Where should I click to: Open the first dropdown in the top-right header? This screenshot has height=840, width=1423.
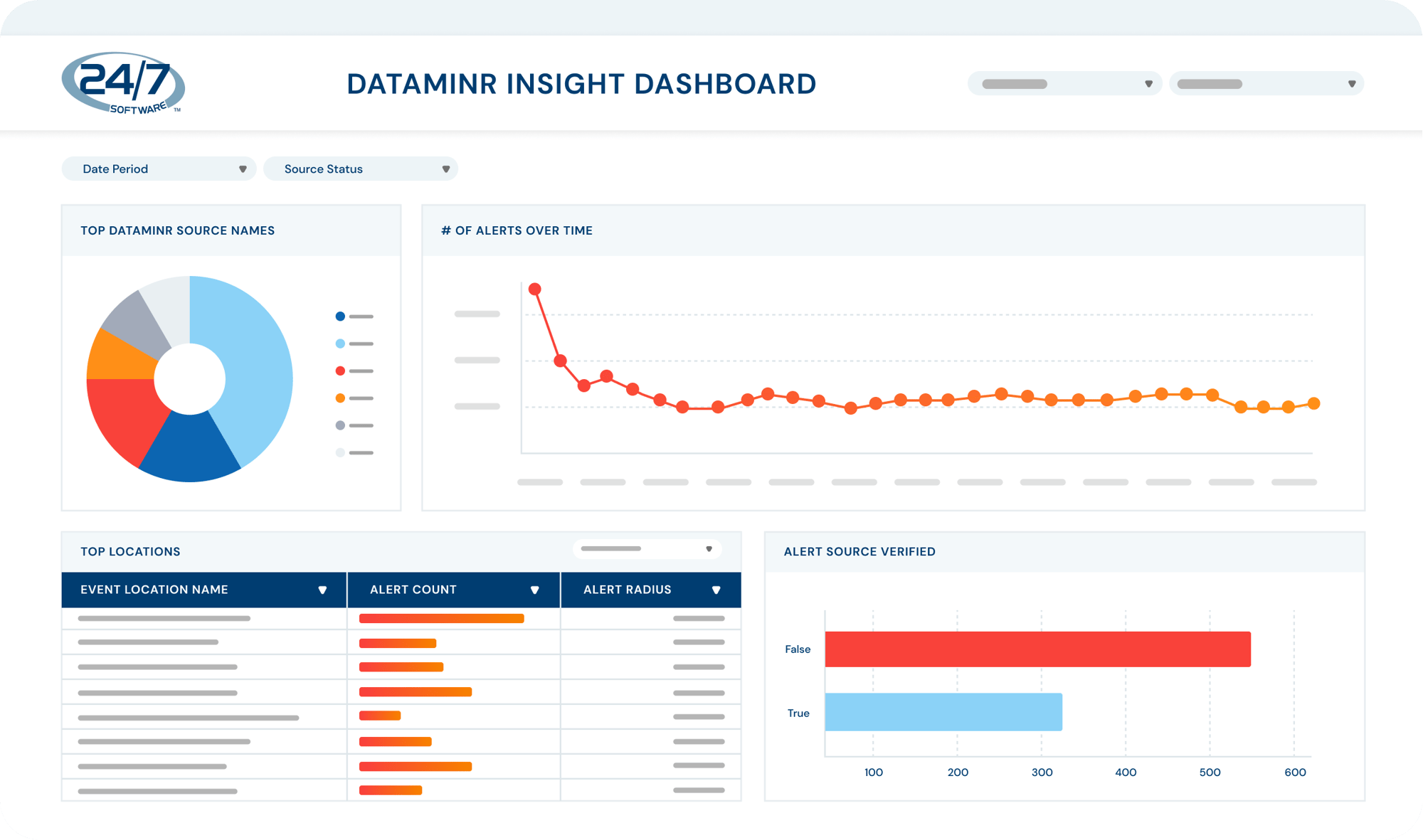pos(1064,83)
